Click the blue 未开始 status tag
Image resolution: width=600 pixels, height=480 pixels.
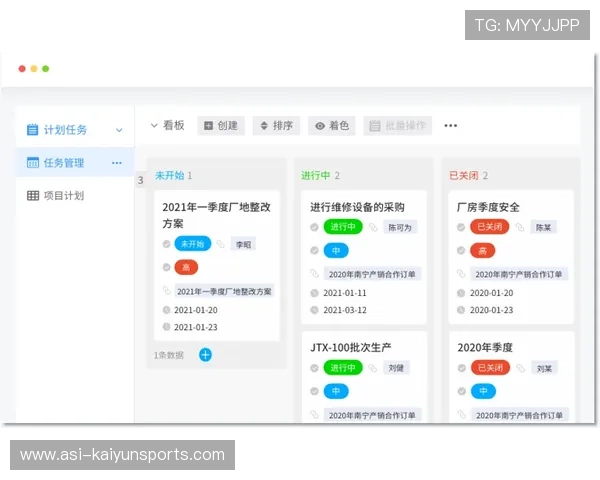point(192,244)
